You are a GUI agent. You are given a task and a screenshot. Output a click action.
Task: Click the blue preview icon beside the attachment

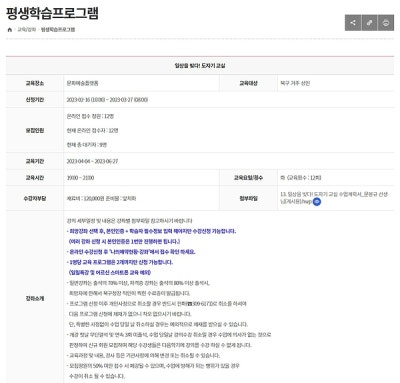tap(317, 202)
